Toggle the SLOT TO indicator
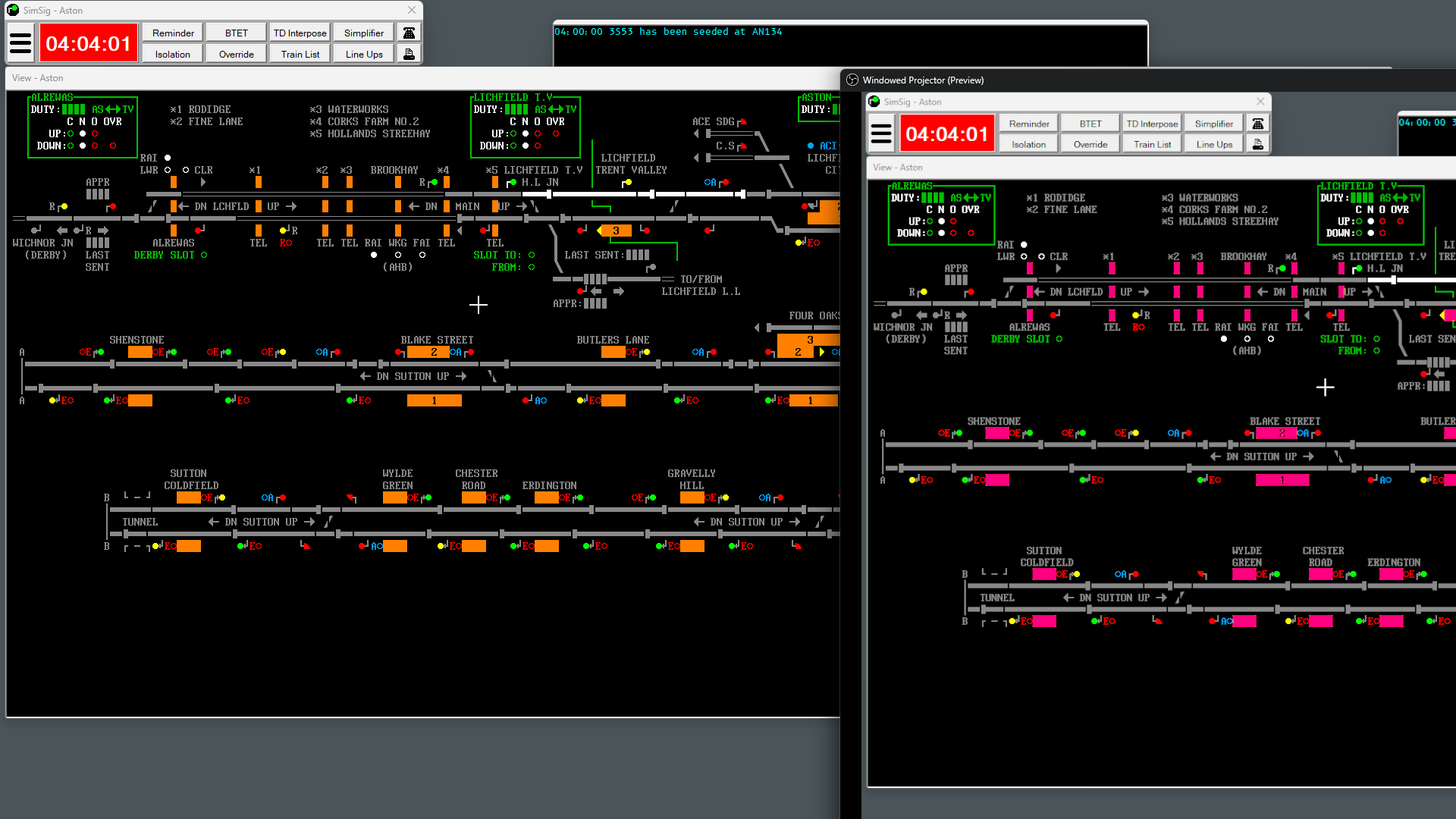 [x=532, y=255]
